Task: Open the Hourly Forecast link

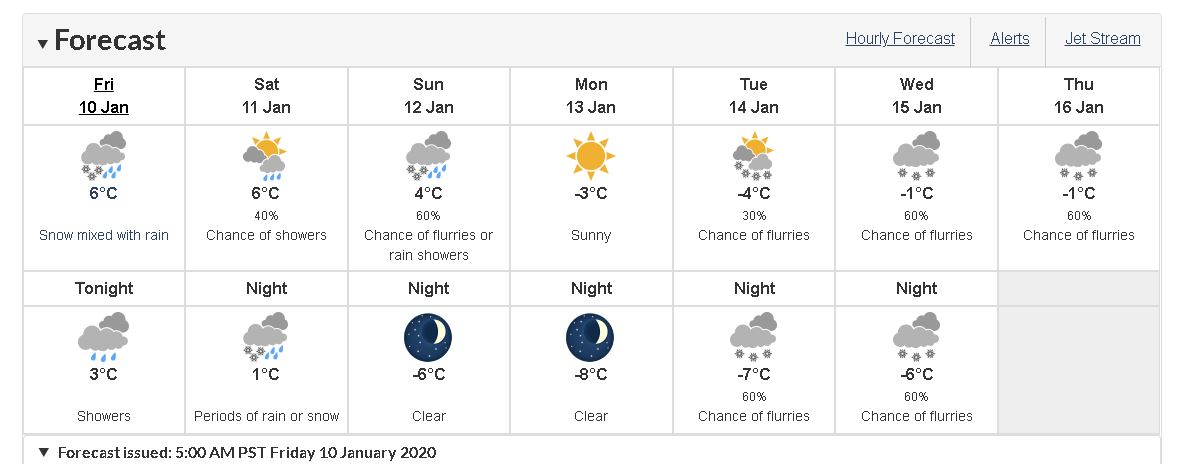Action: 900,39
